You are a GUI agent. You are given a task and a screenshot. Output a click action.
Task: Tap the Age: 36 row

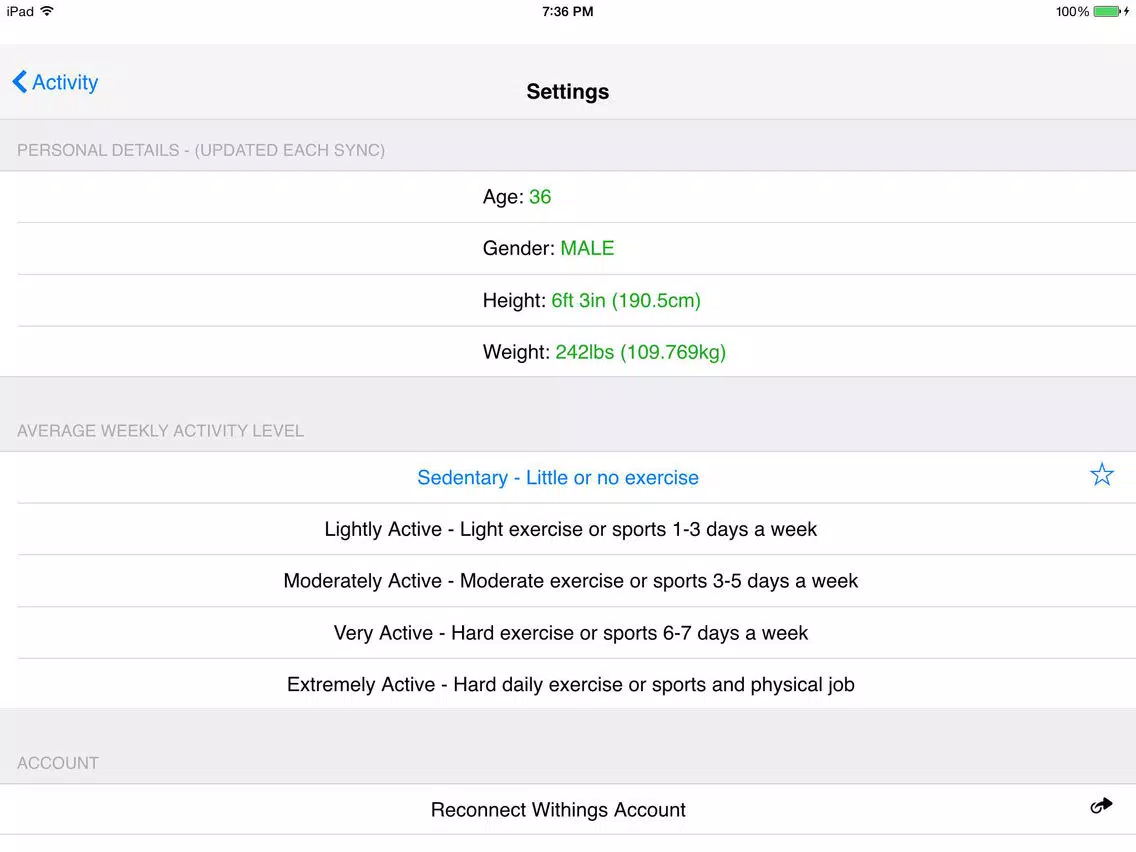click(x=568, y=197)
